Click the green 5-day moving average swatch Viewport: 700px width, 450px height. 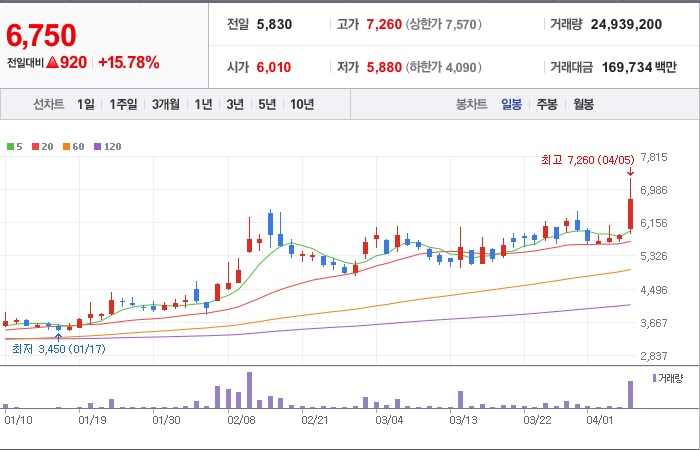coord(10,146)
